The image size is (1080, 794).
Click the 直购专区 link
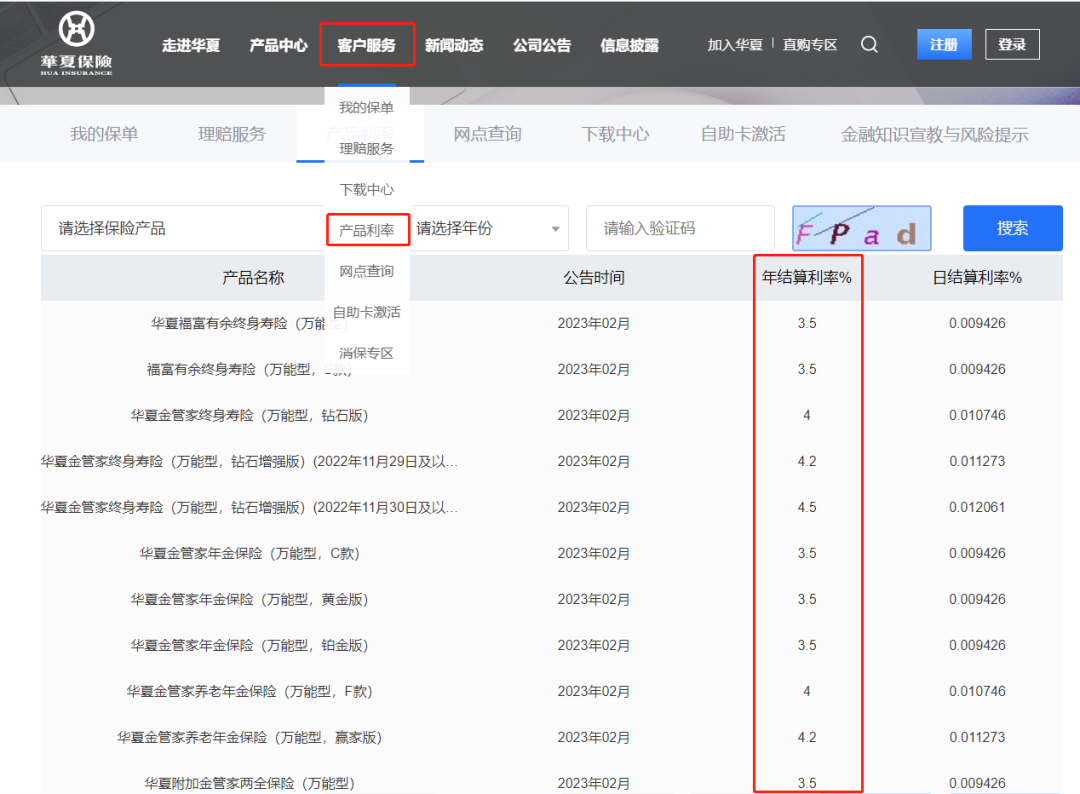810,45
